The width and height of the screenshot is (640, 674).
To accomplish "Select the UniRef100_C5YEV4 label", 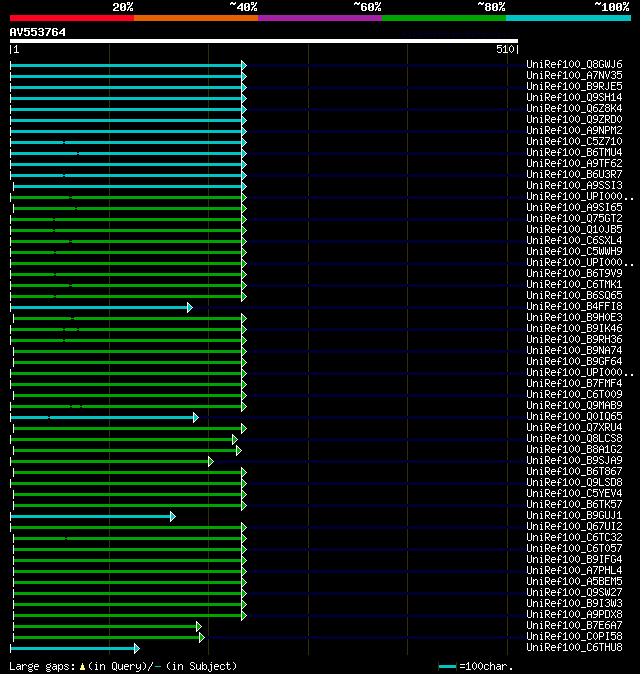I will (574, 494).
